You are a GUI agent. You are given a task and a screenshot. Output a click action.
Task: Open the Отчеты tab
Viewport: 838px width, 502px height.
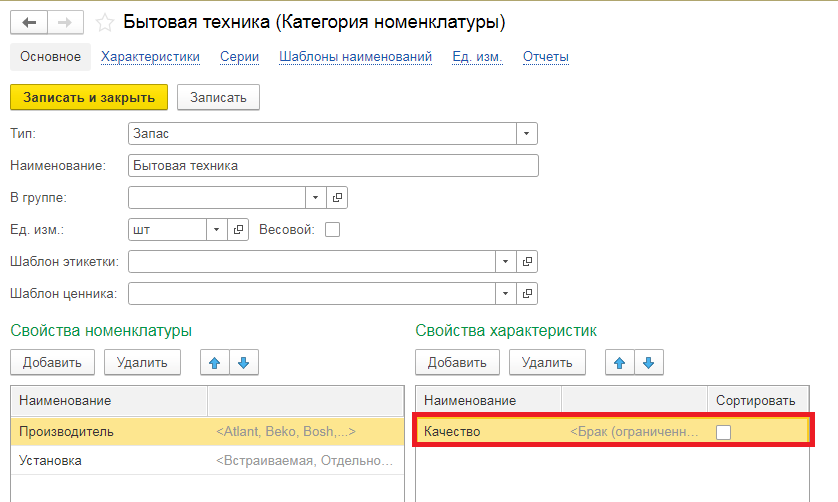point(546,57)
